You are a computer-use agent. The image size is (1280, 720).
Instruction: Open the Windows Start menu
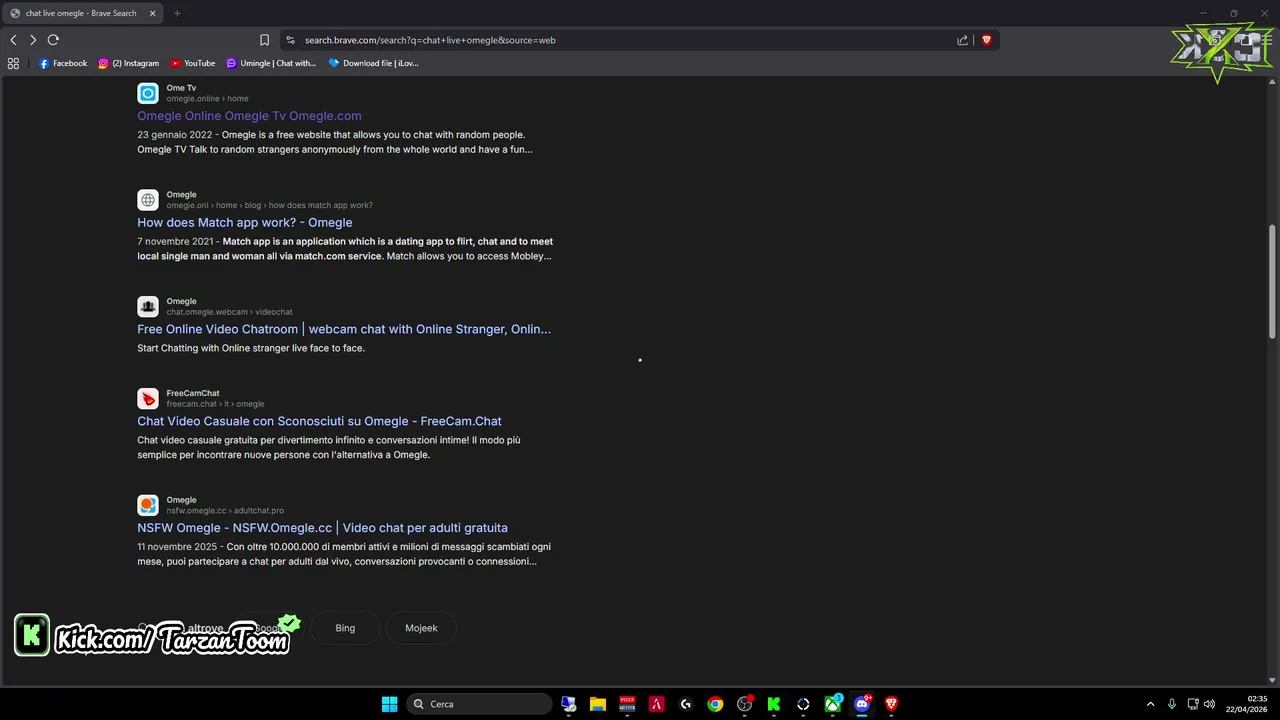pos(389,704)
